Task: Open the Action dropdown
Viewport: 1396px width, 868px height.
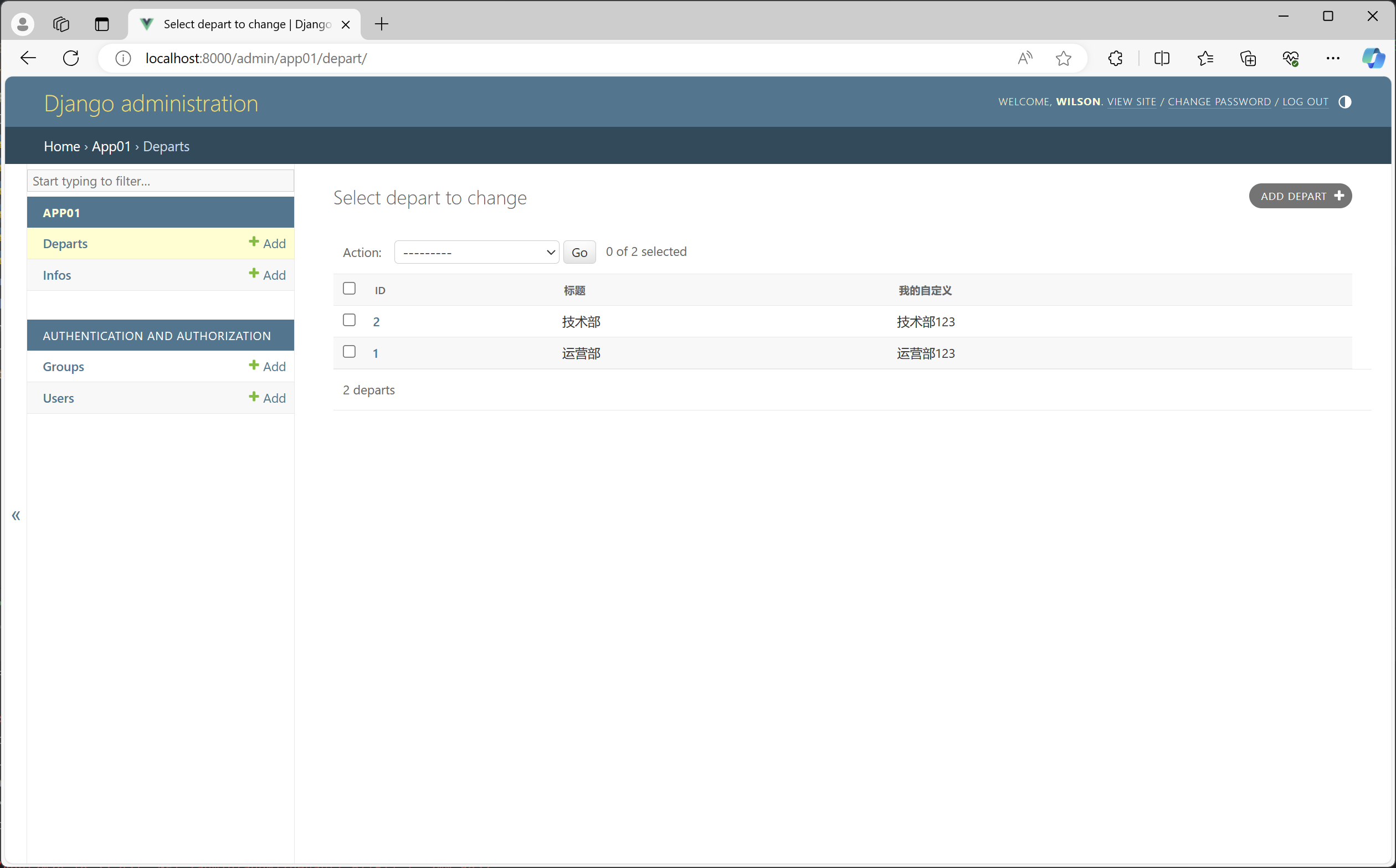Action: point(476,252)
